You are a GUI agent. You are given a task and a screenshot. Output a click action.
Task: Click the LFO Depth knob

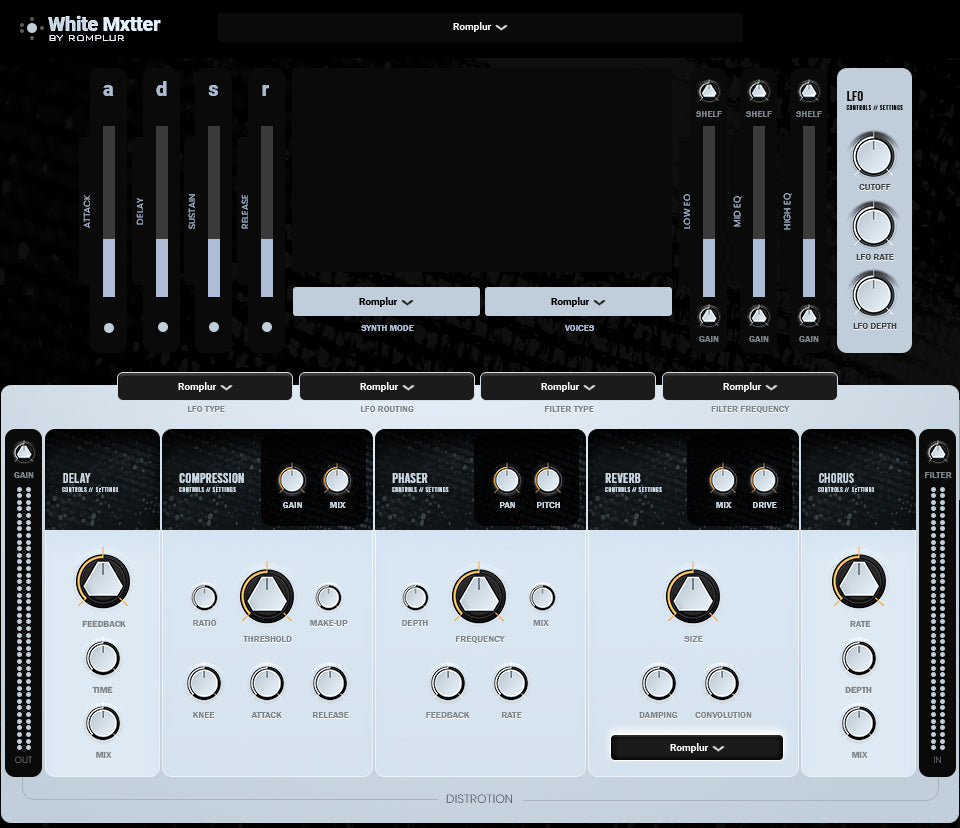pyautogui.click(x=874, y=295)
